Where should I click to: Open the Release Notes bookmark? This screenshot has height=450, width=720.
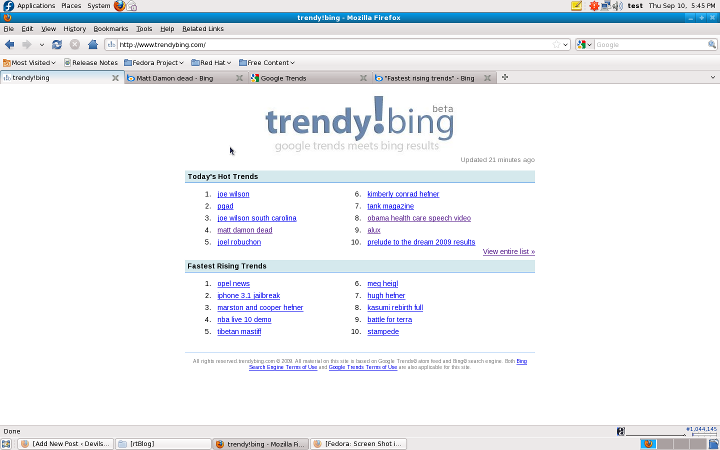[x=91, y=62]
